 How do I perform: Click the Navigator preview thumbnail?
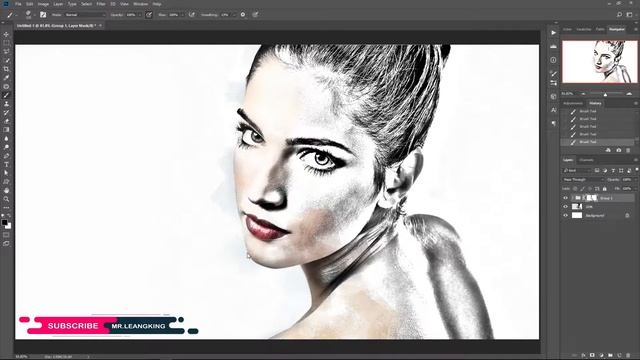point(599,62)
